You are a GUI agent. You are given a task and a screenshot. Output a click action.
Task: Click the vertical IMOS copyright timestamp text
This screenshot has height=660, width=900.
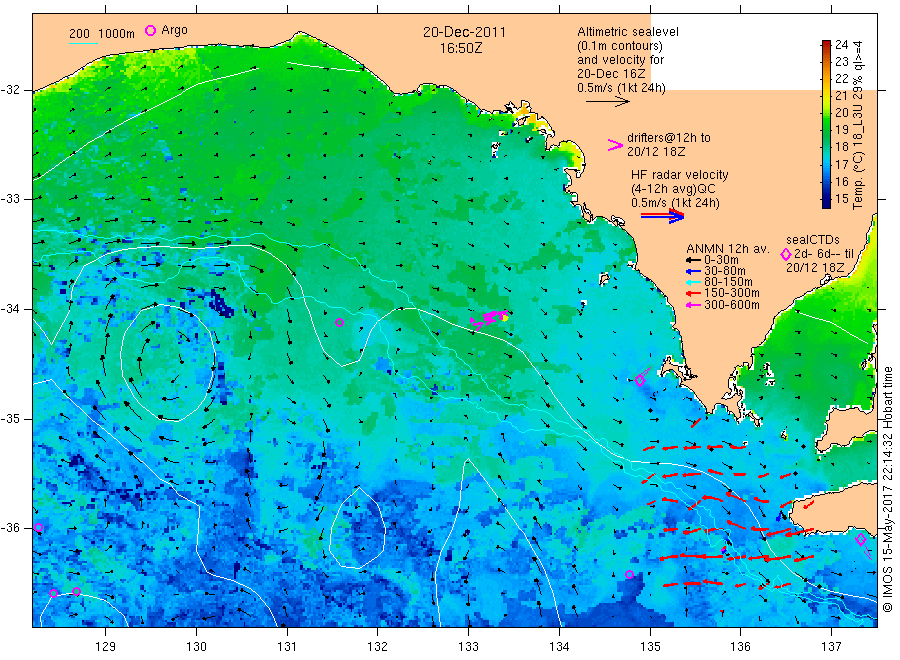(888, 489)
